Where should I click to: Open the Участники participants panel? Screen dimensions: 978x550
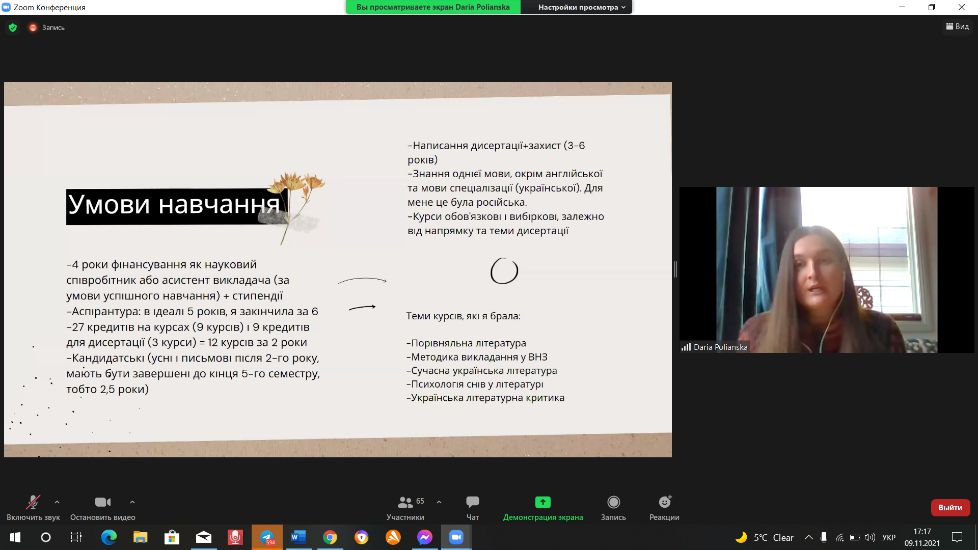[405, 503]
